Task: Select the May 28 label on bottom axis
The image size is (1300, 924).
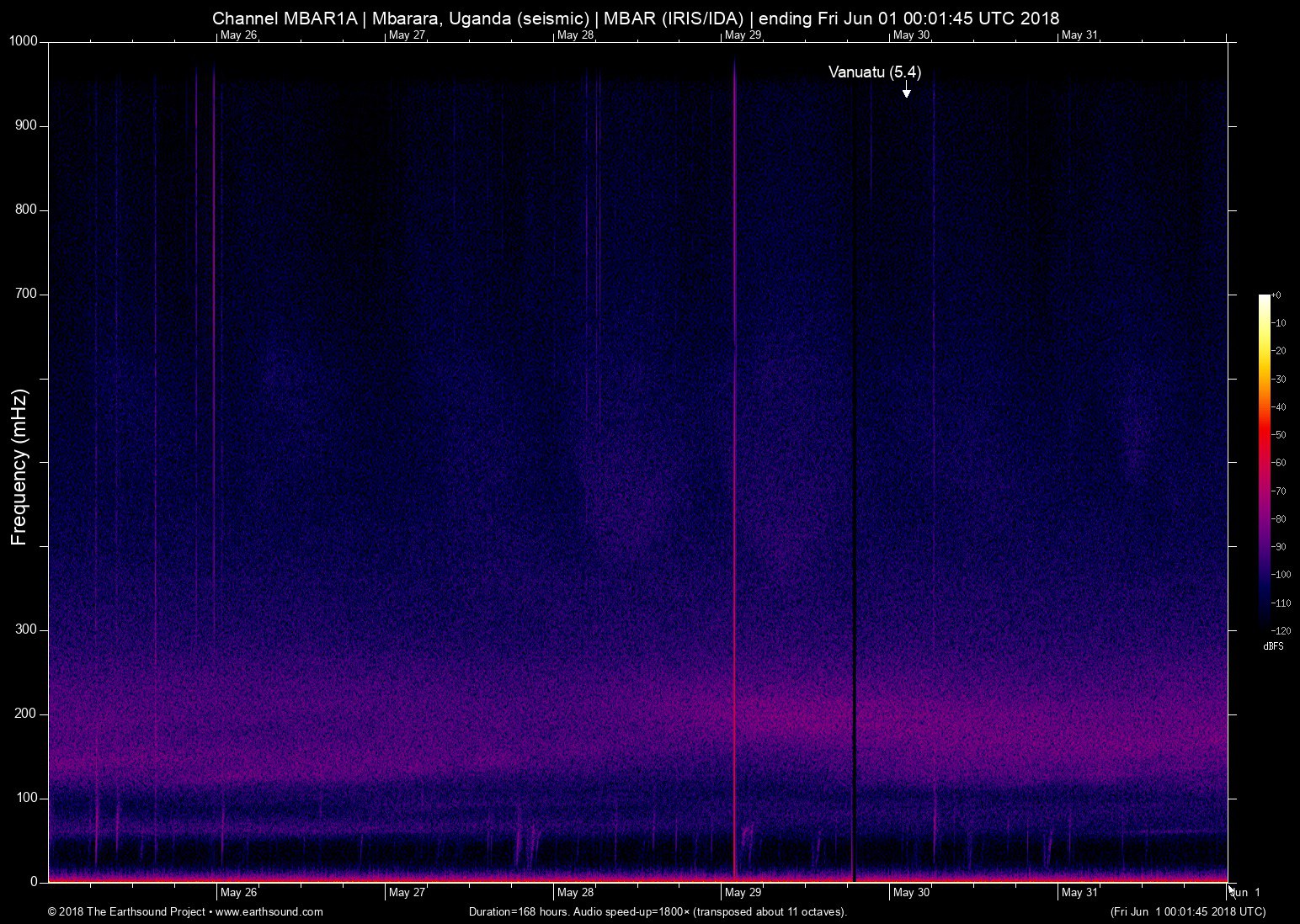Action: click(575, 893)
